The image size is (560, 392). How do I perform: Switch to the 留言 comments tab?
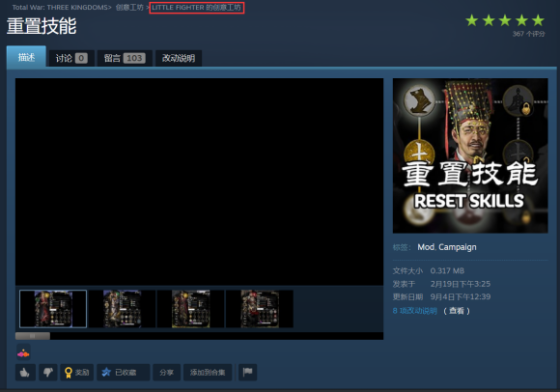point(125,58)
